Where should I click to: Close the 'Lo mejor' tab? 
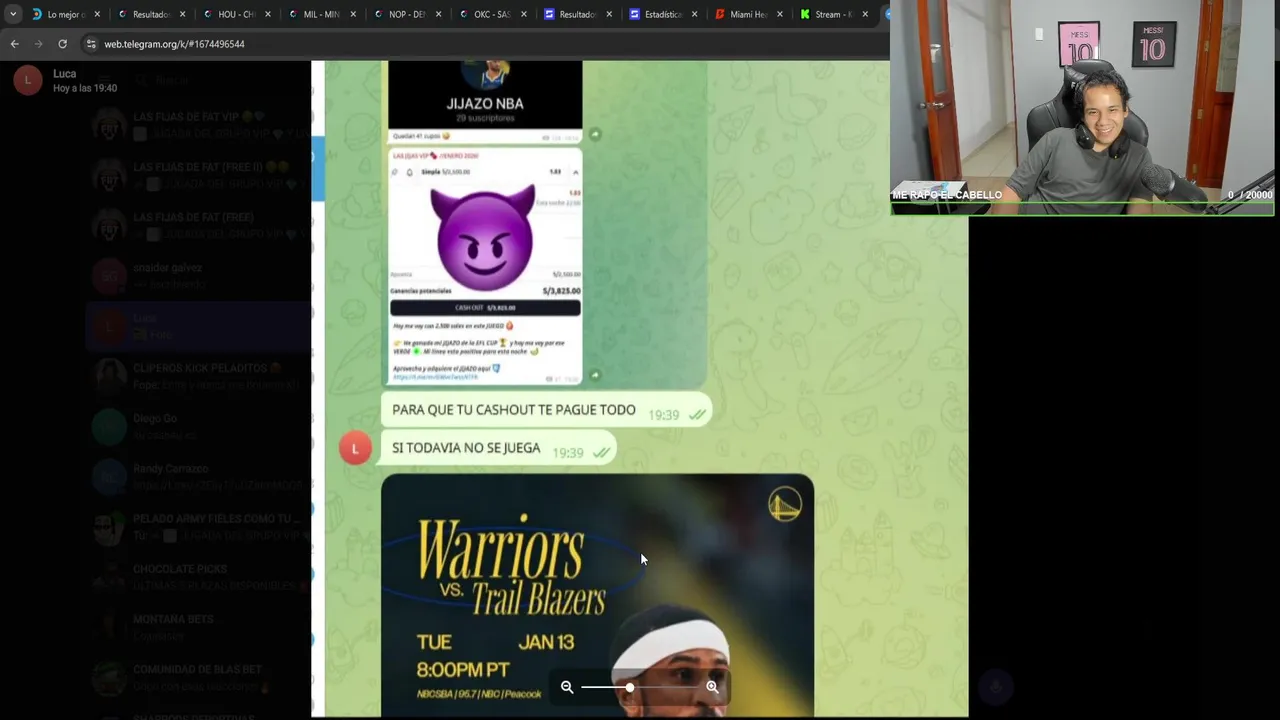pyautogui.click(x=97, y=14)
